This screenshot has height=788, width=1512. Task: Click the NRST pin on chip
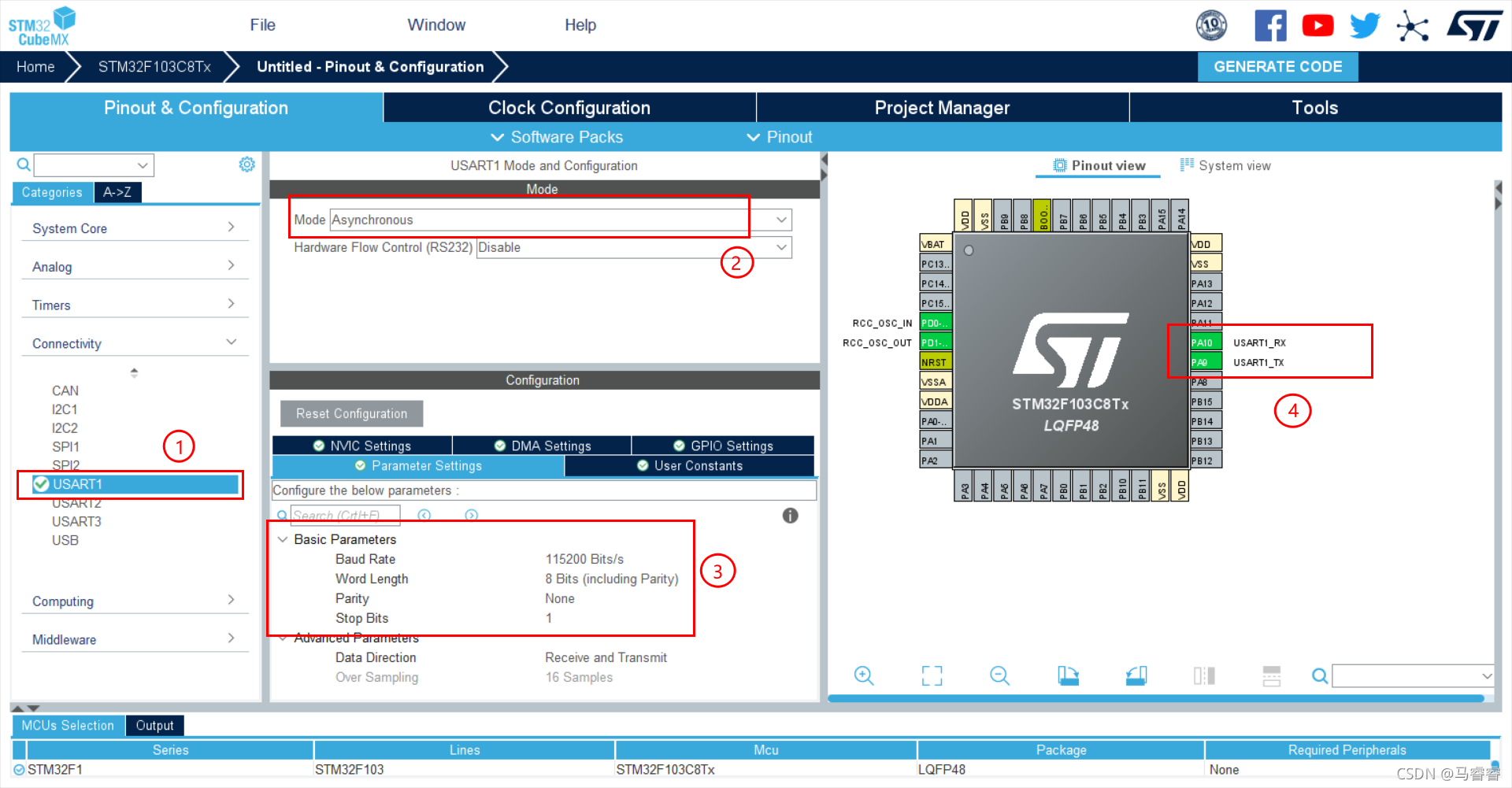coord(936,362)
